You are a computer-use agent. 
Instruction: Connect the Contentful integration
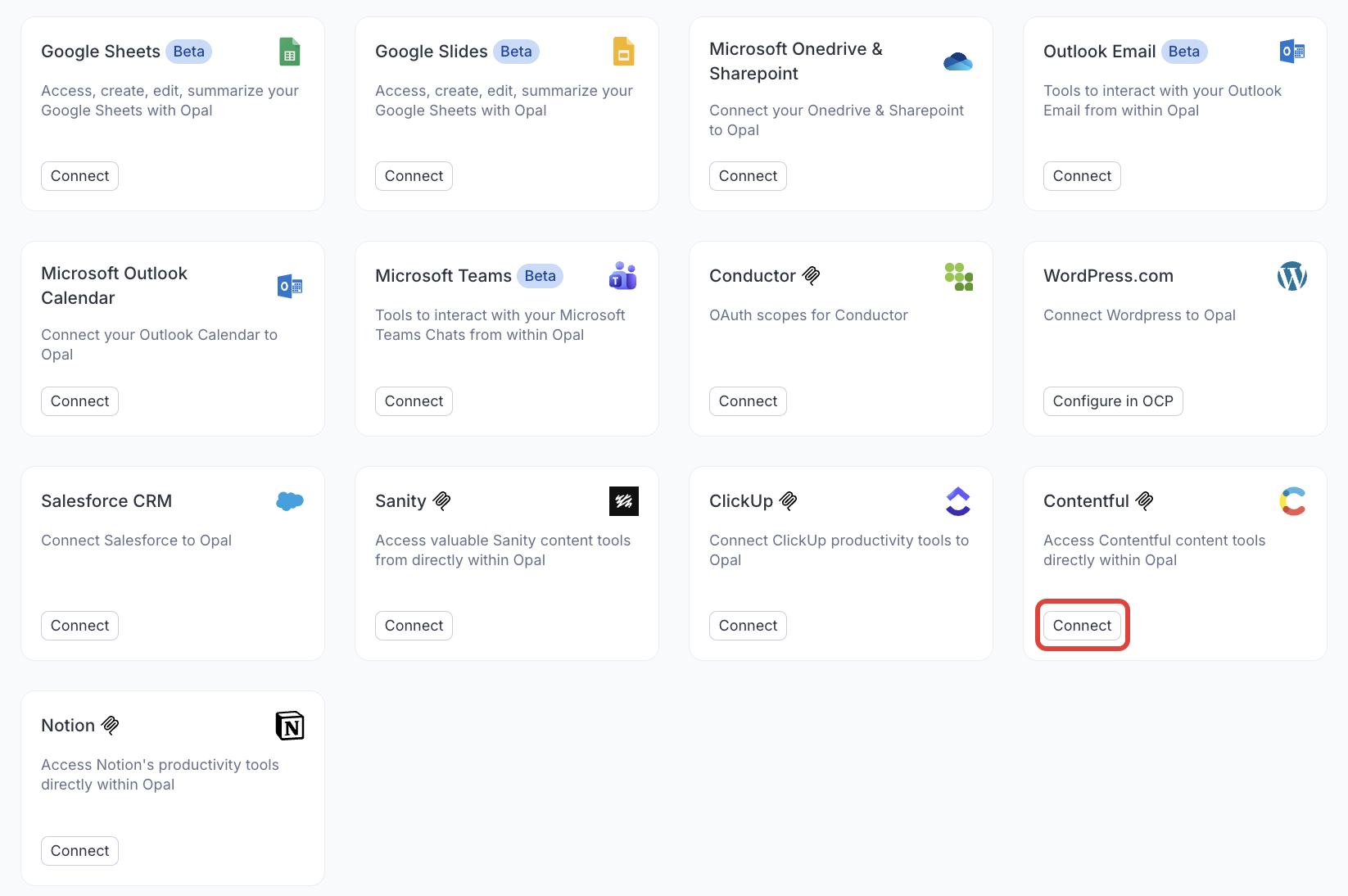click(x=1083, y=626)
